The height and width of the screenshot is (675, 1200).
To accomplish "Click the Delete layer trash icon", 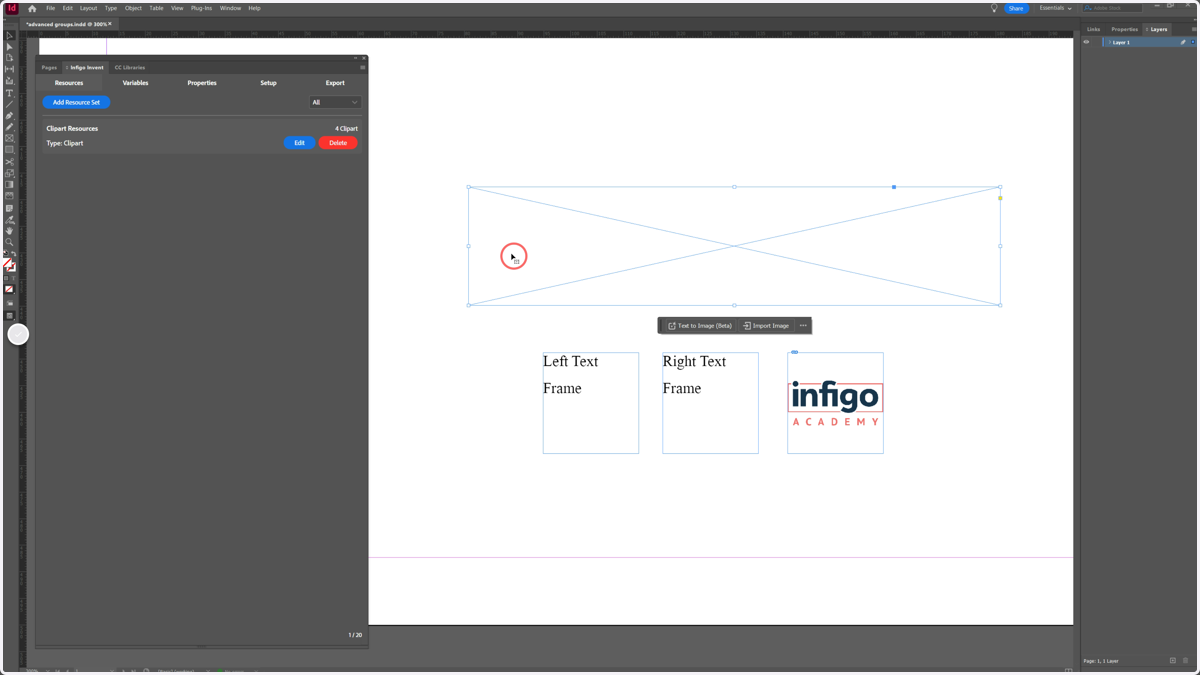I will click(1186, 661).
